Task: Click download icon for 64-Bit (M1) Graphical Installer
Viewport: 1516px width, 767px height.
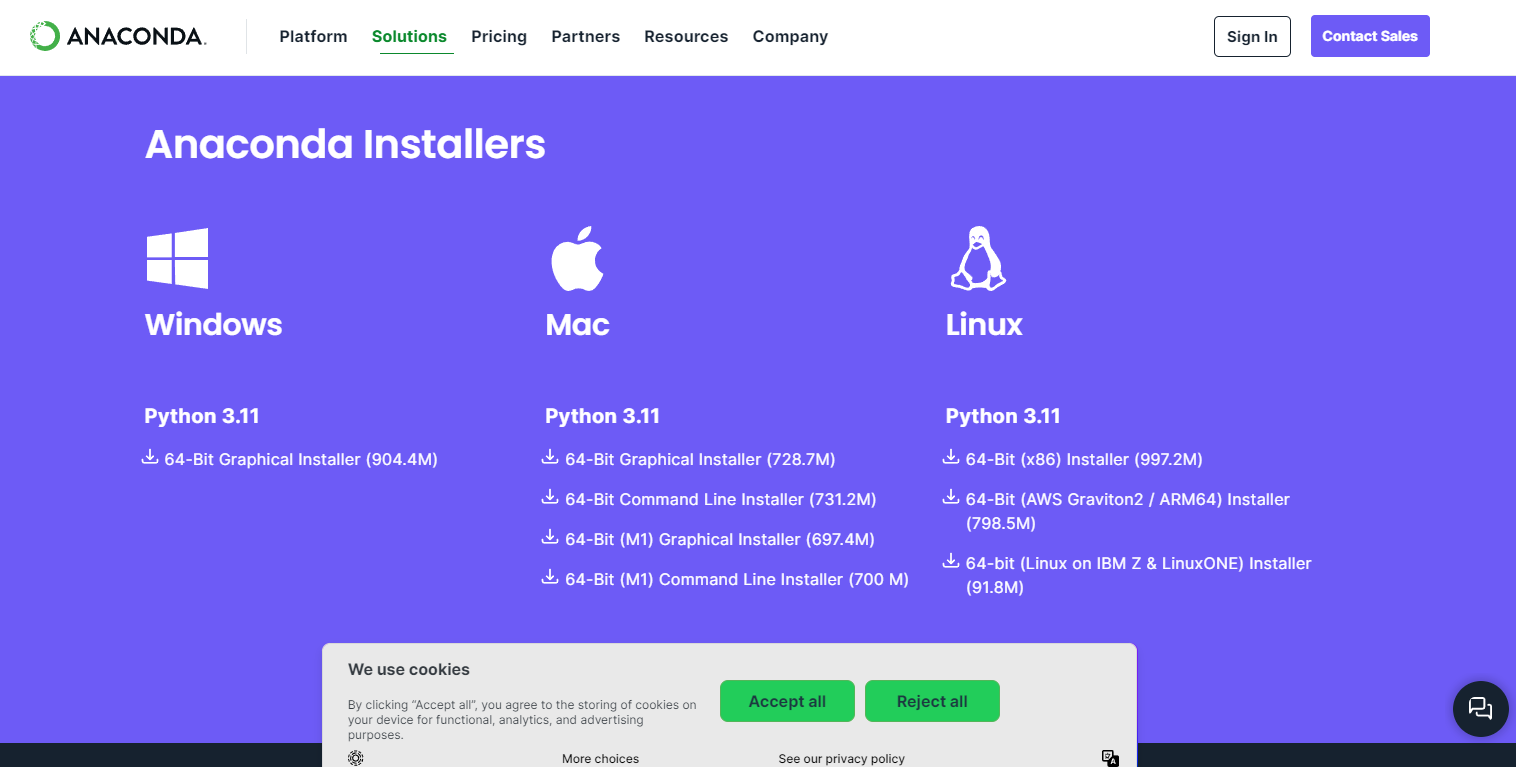Action: pyautogui.click(x=549, y=537)
